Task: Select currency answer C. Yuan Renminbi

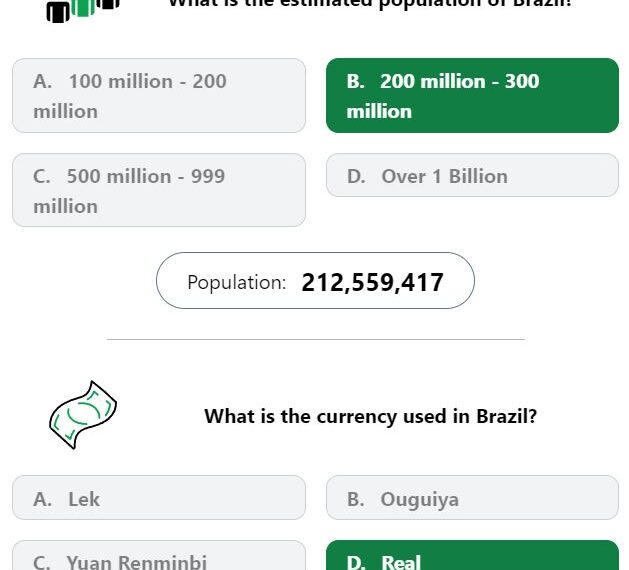Action: 159,556
